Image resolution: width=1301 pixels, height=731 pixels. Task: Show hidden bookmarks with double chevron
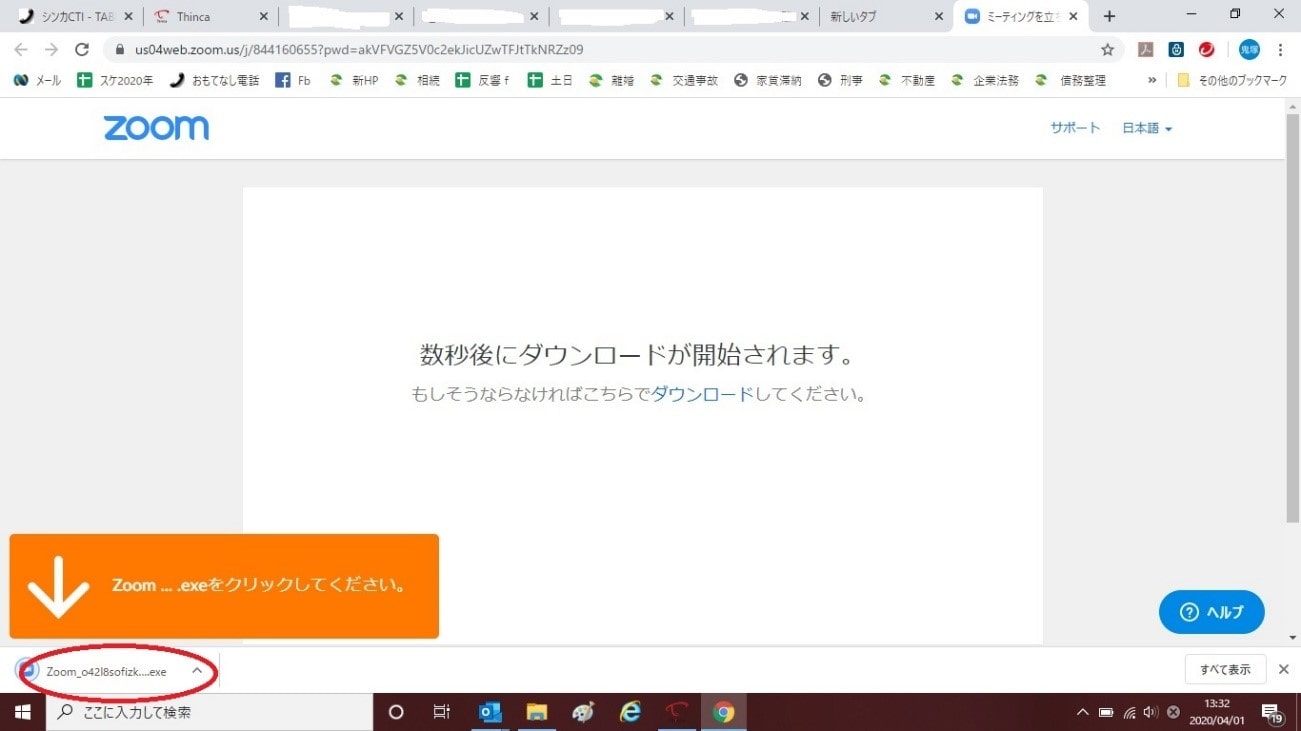(1152, 81)
